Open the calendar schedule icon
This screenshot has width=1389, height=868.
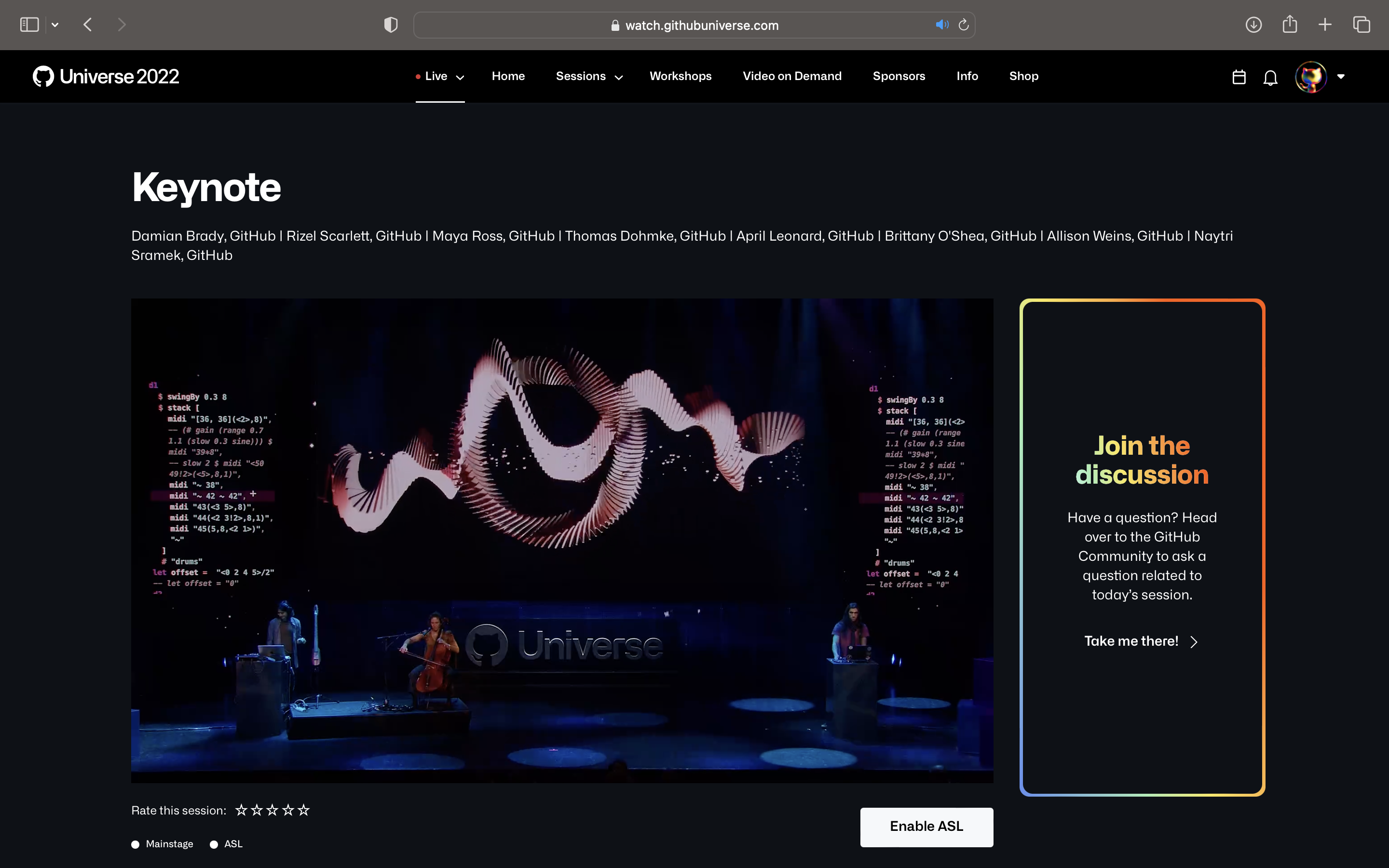click(x=1239, y=77)
